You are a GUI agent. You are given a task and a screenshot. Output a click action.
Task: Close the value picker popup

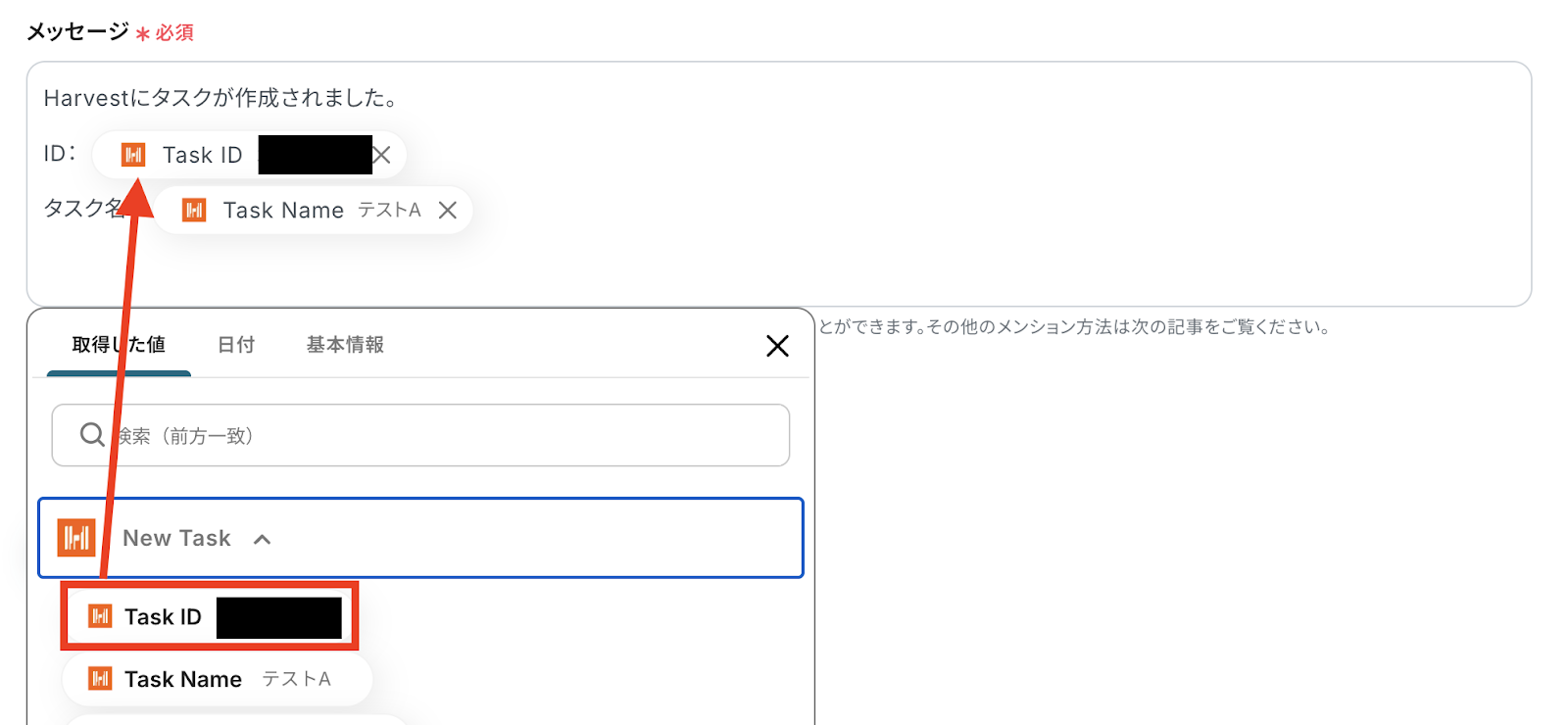tap(777, 346)
